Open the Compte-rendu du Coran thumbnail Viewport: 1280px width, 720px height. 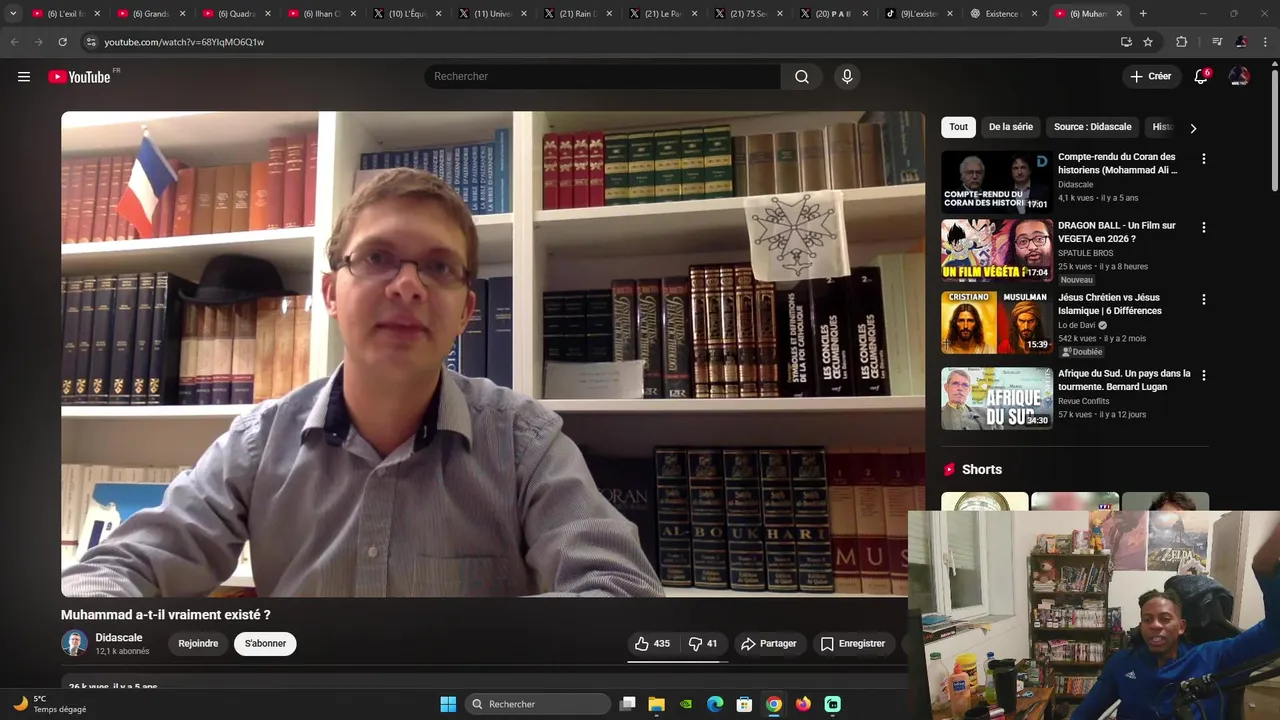(x=997, y=182)
